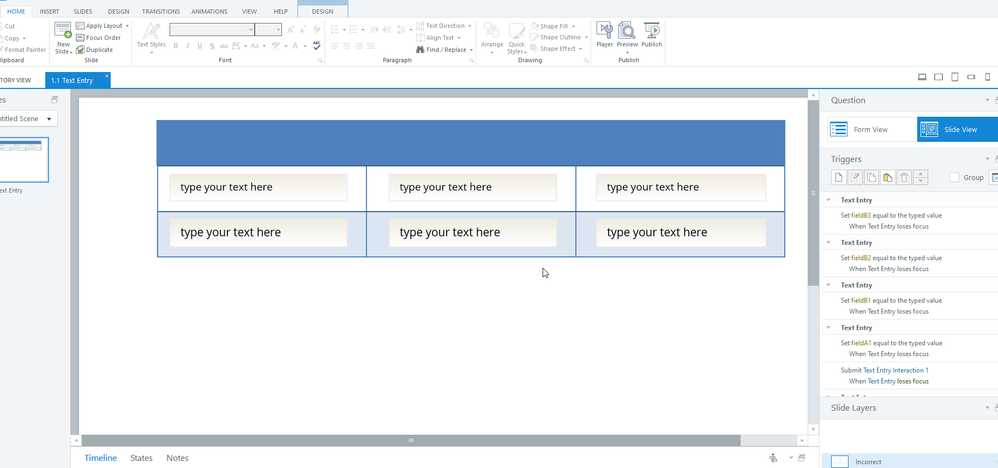The height and width of the screenshot is (468, 998).
Task: Collapse the first Text Entry trigger group
Action: (x=829, y=200)
